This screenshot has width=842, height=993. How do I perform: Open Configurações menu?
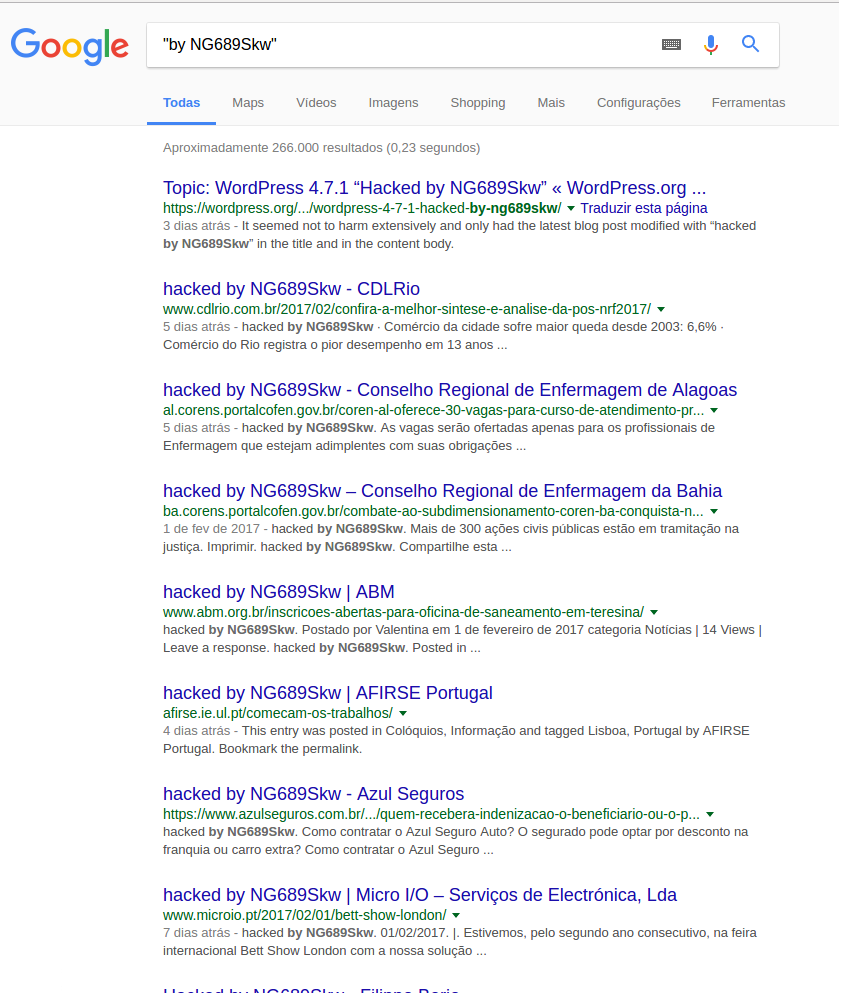point(638,103)
